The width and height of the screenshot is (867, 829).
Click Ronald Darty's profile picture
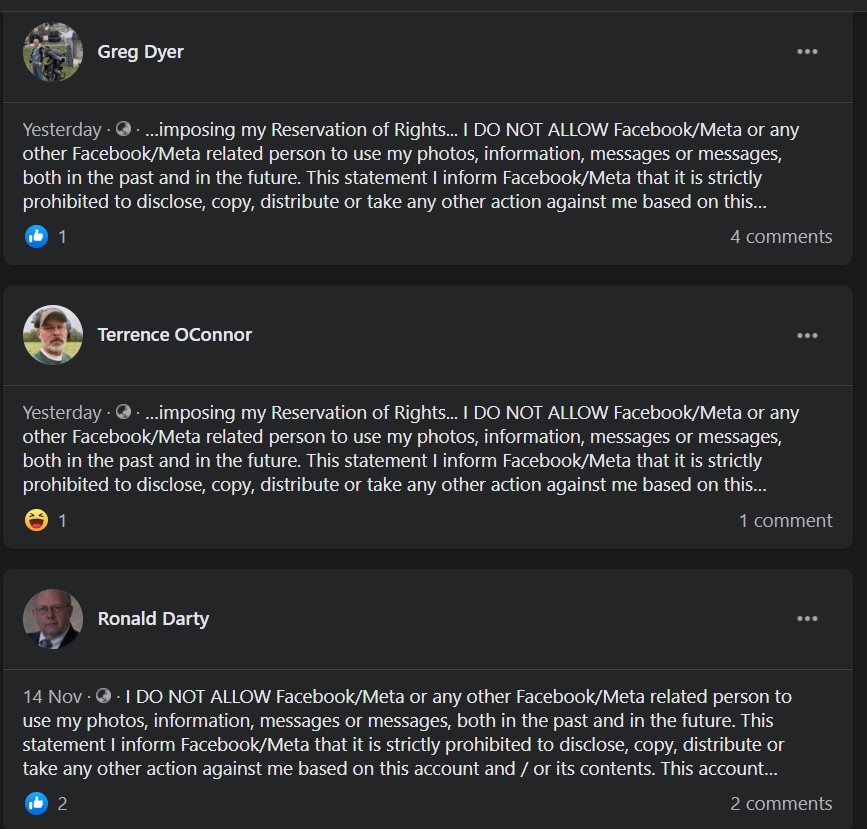(x=53, y=619)
